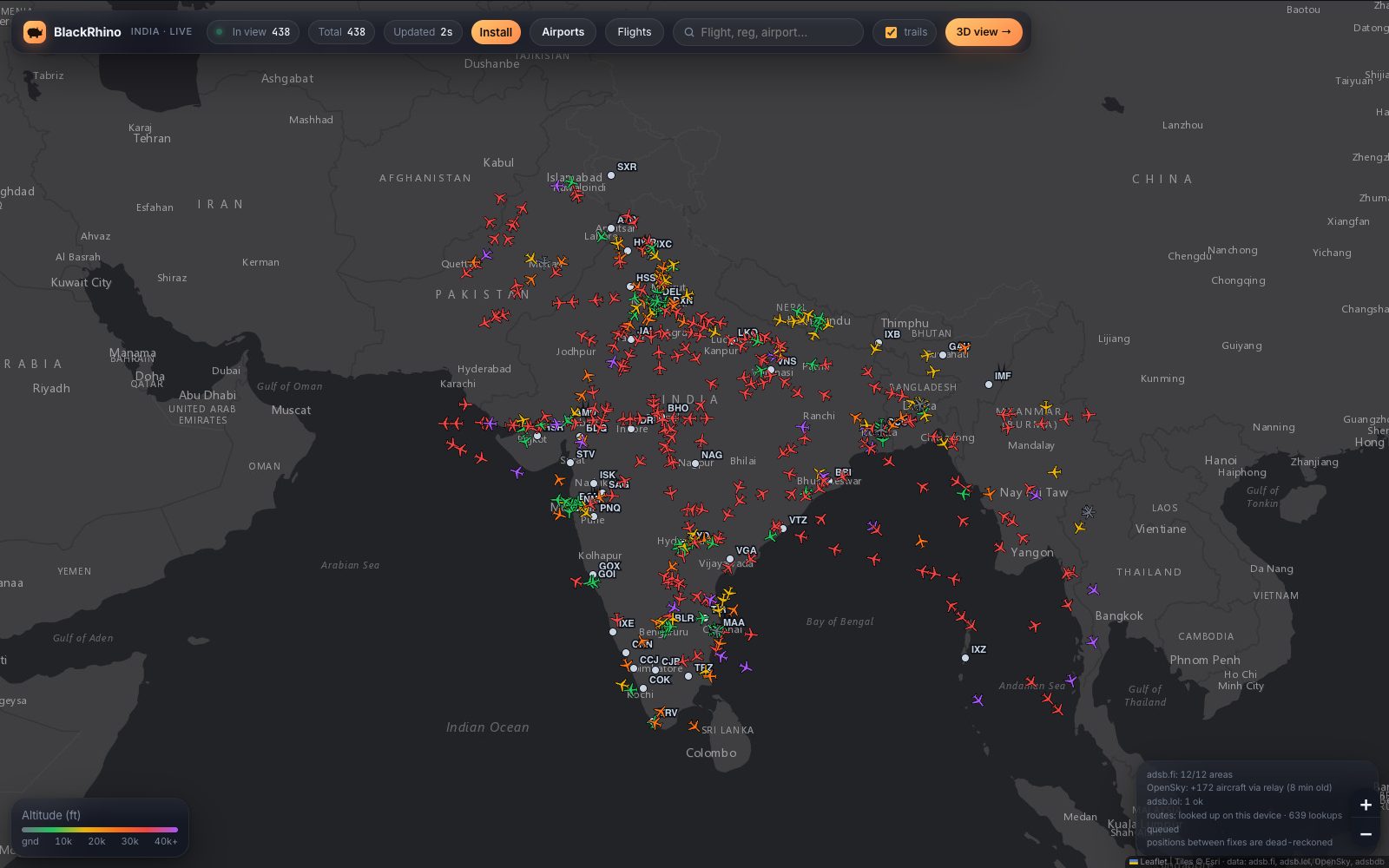
Task: Switch to 3D view
Action: click(x=984, y=32)
